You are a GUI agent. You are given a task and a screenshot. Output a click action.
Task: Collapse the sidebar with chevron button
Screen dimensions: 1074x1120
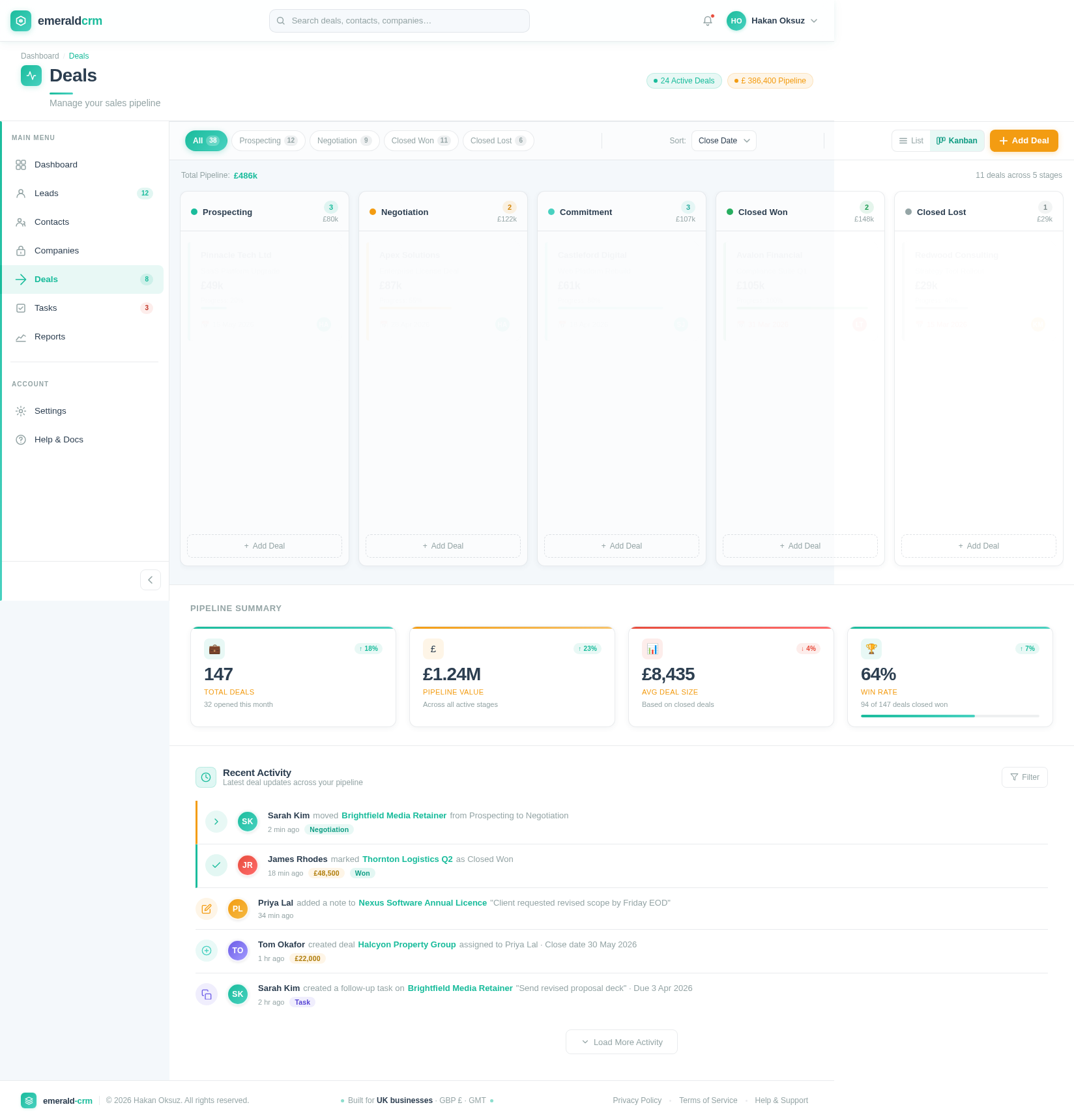click(150, 579)
